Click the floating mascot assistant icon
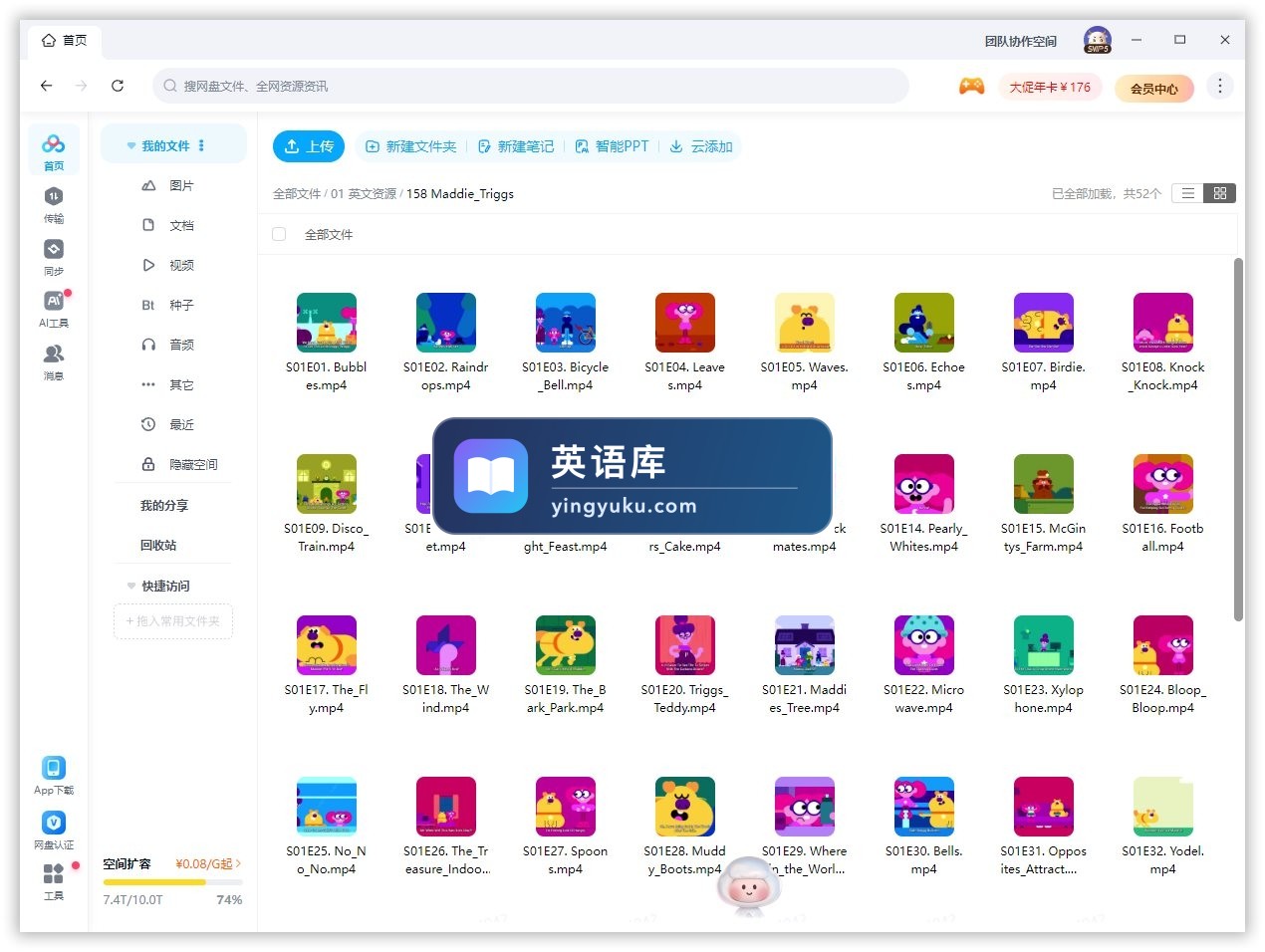The width and height of the screenshot is (1265, 952). (748, 886)
